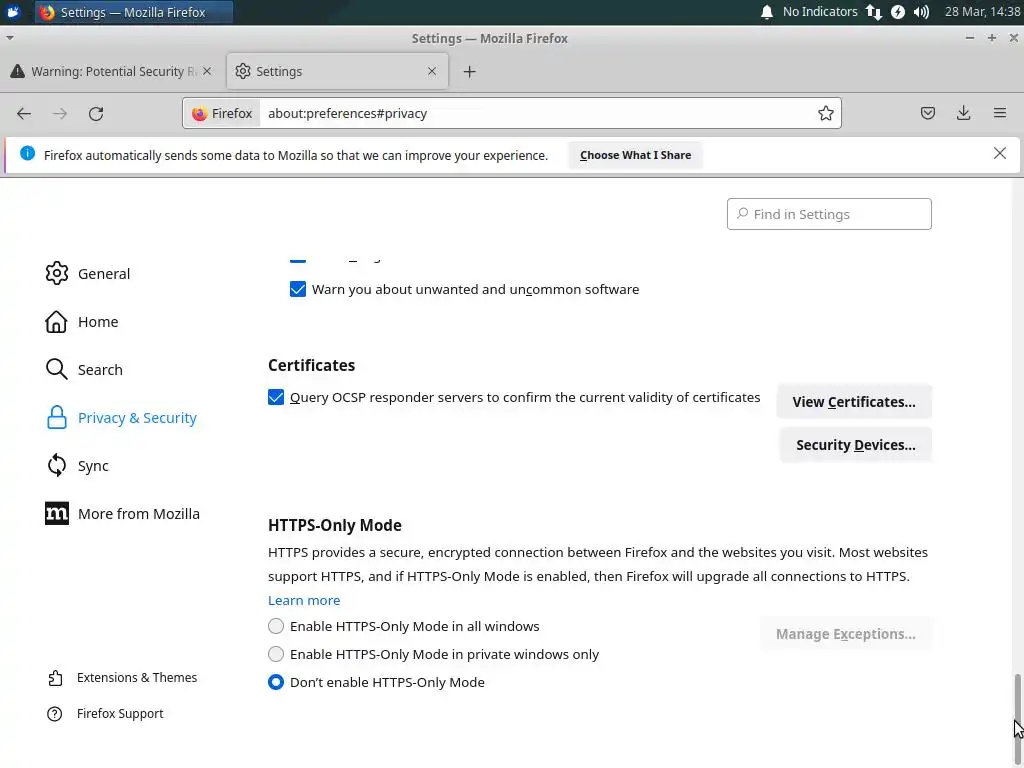
Task: Reload the current page
Action: (x=96, y=114)
